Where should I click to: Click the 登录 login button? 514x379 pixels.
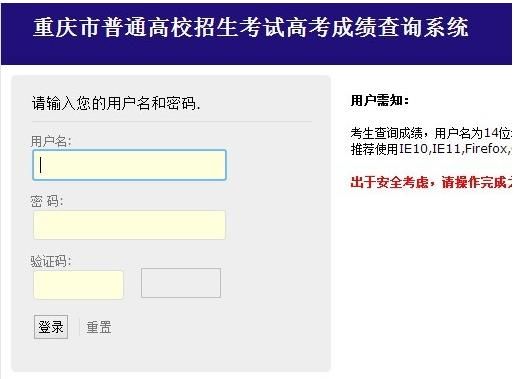pos(51,327)
